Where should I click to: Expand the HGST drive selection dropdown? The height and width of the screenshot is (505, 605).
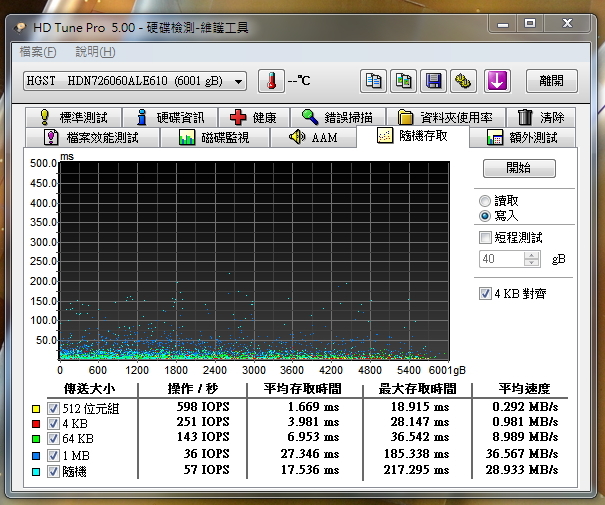point(238,81)
